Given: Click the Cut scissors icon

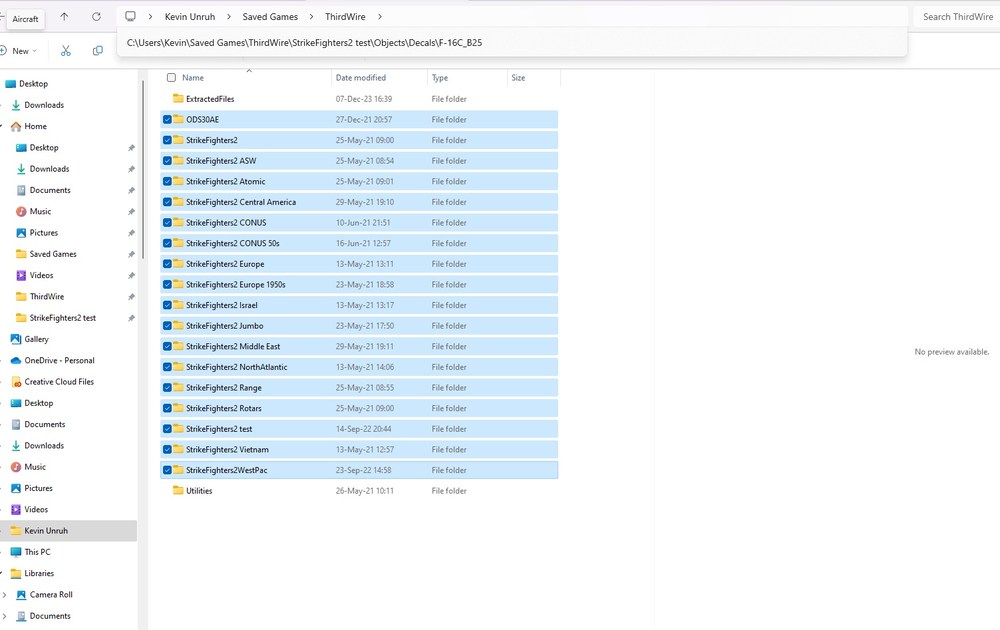Looking at the screenshot, I should click(x=66, y=51).
